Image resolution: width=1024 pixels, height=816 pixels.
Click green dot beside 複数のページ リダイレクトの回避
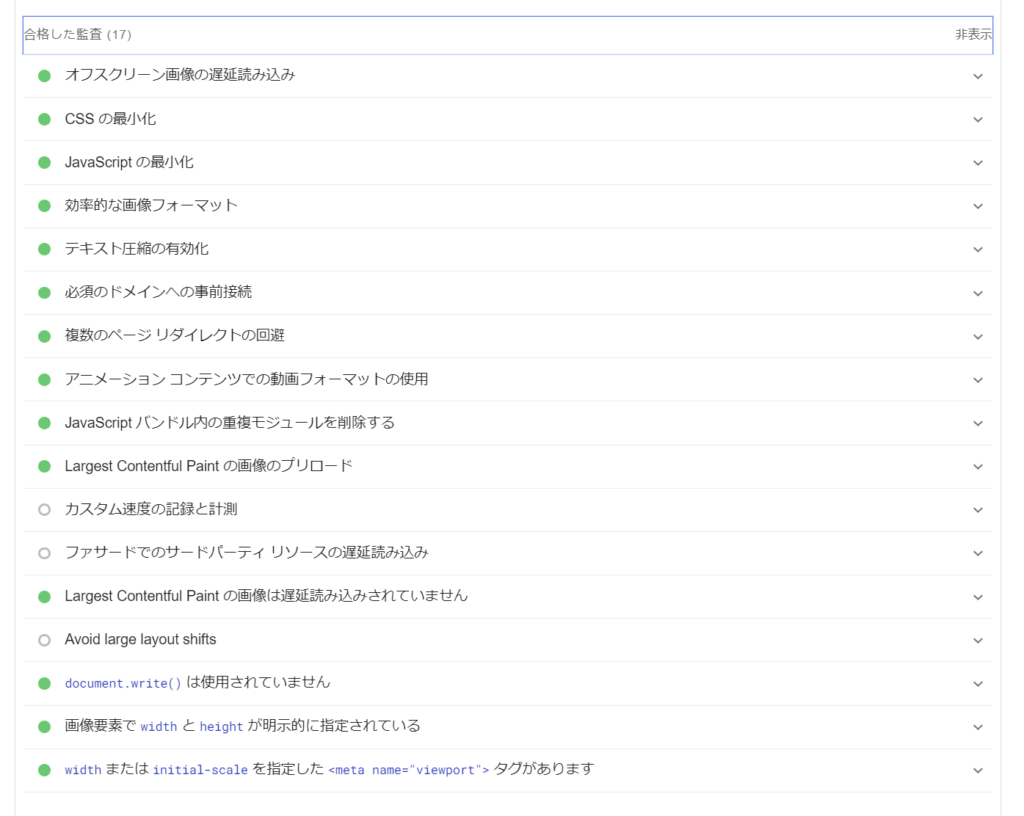point(44,336)
